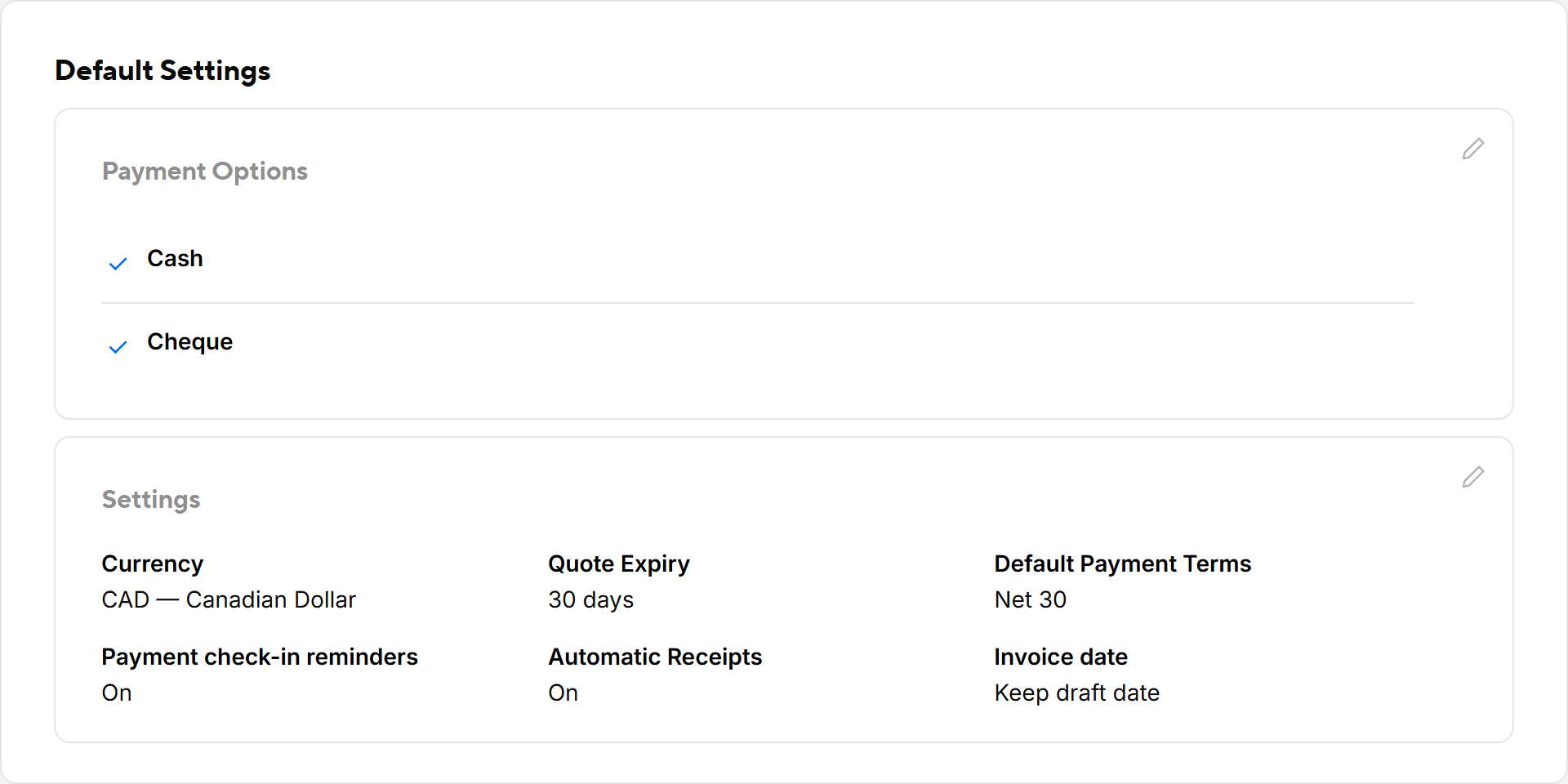
Task: Click the Default Settings heading
Action: 163,71
